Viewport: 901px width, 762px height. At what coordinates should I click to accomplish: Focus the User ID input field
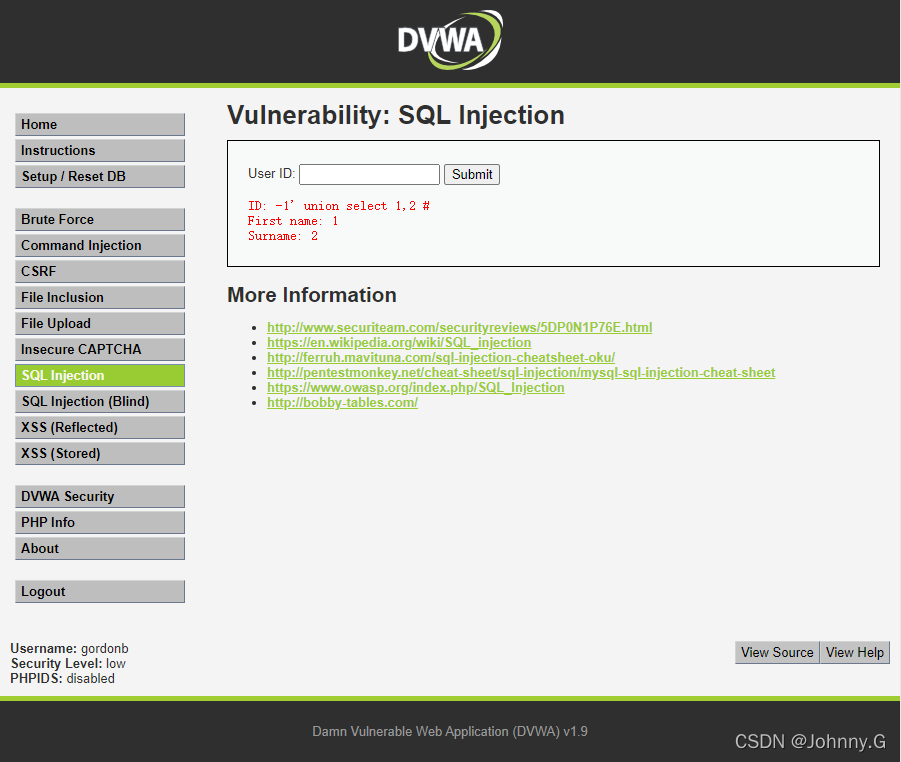[369, 174]
